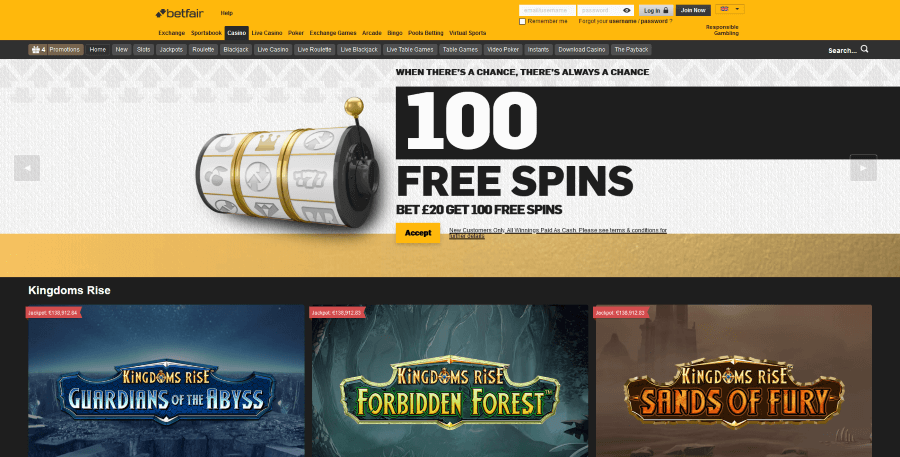Tick the Remember me checkbox
Image resolution: width=900 pixels, height=457 pixels.
pyautogui.click(x=522, y=21)
